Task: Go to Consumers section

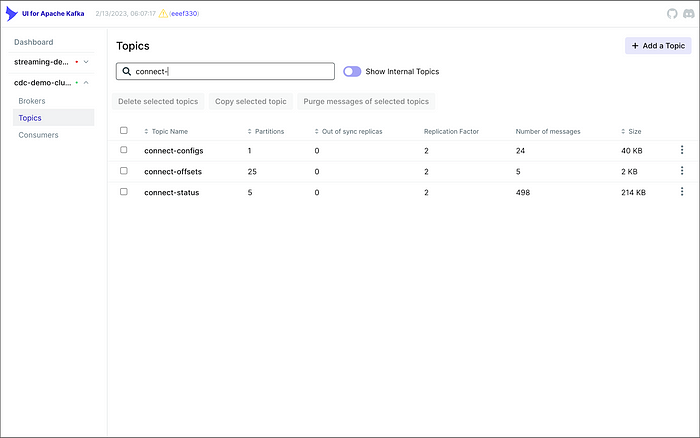Action: click(38, 135)
